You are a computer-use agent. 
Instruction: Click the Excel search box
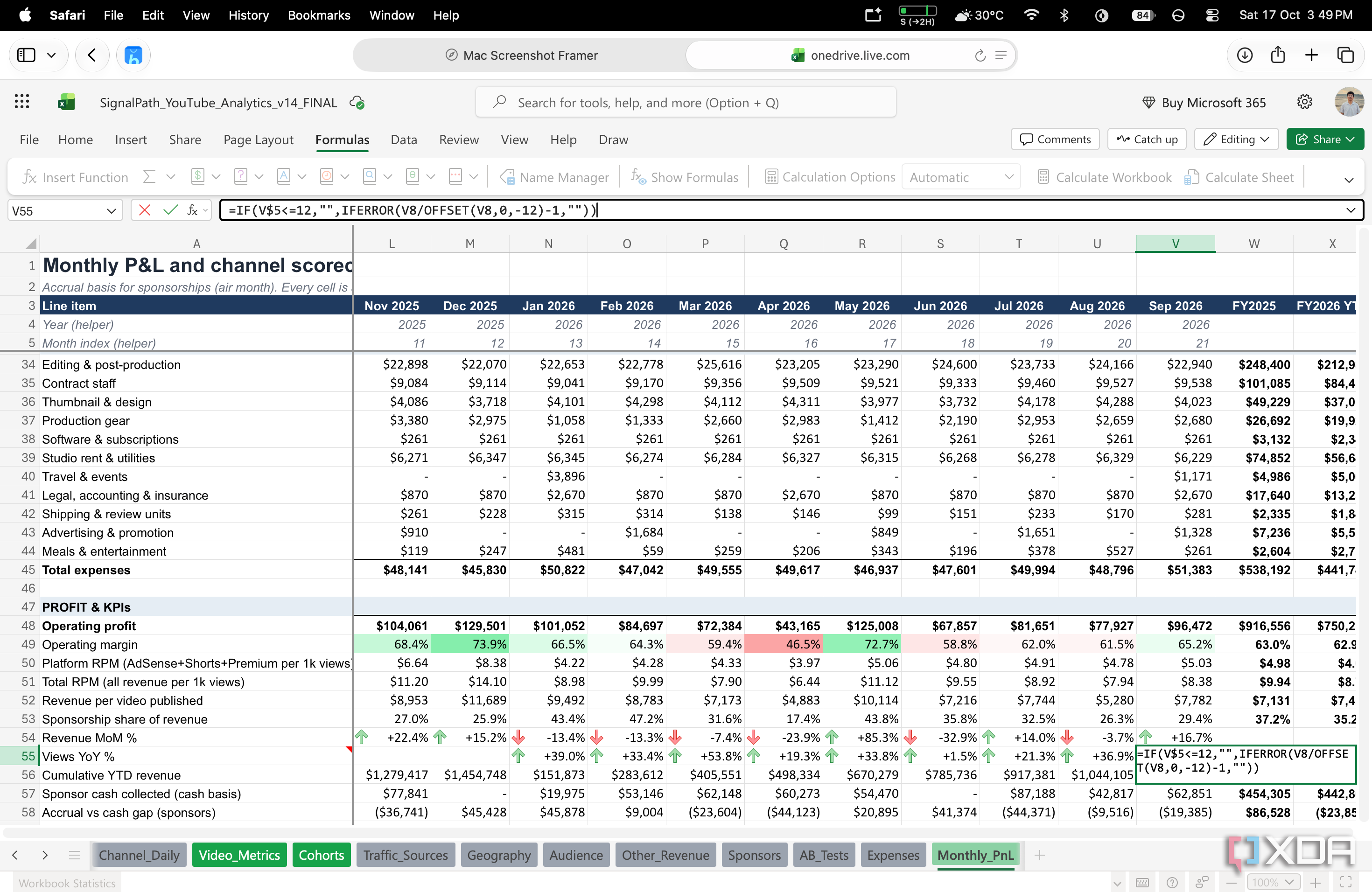[686, 103]
